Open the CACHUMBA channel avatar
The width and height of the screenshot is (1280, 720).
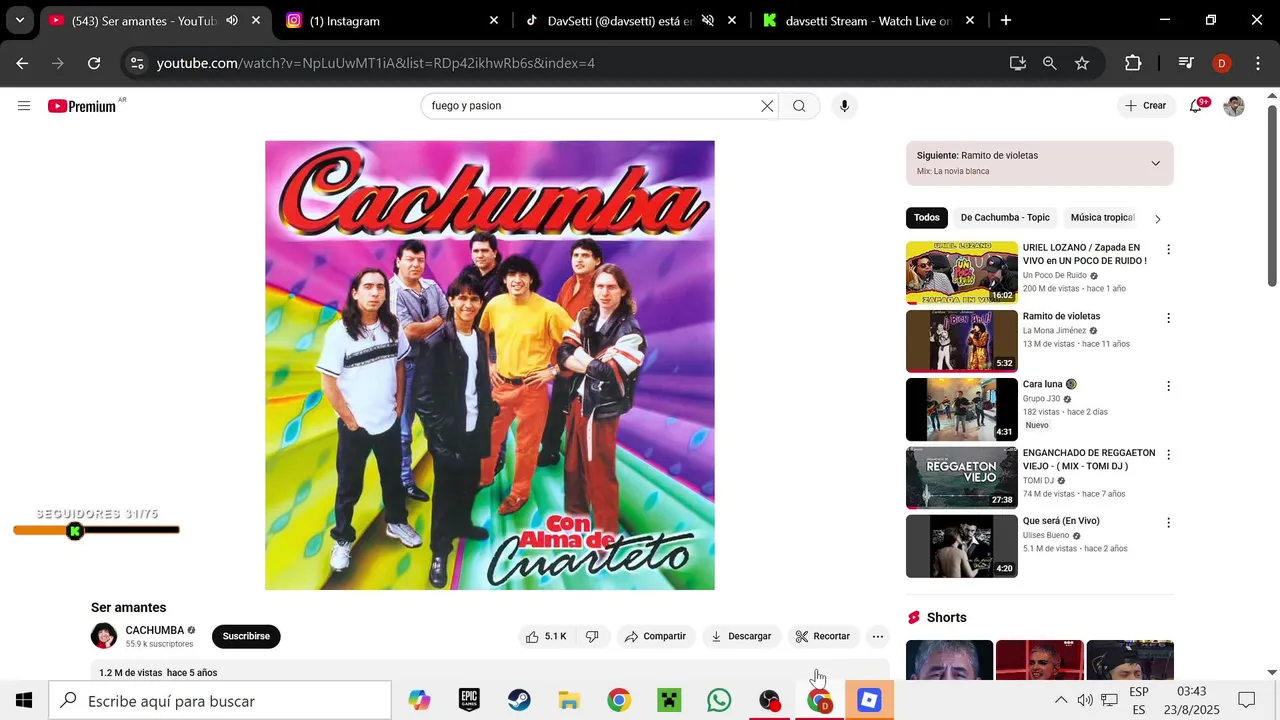click(104, 636)
